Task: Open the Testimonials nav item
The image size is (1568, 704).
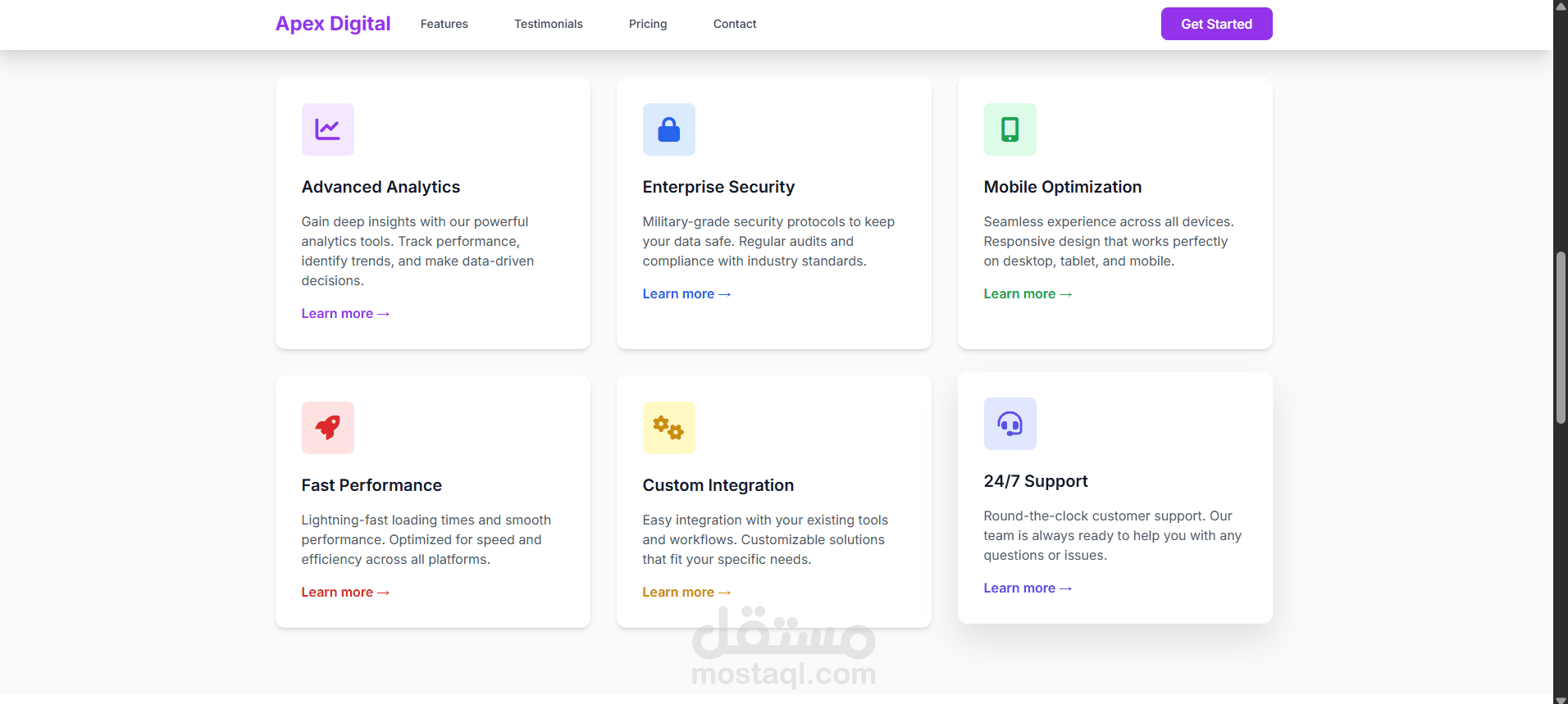Action: [x=549, y=24]
